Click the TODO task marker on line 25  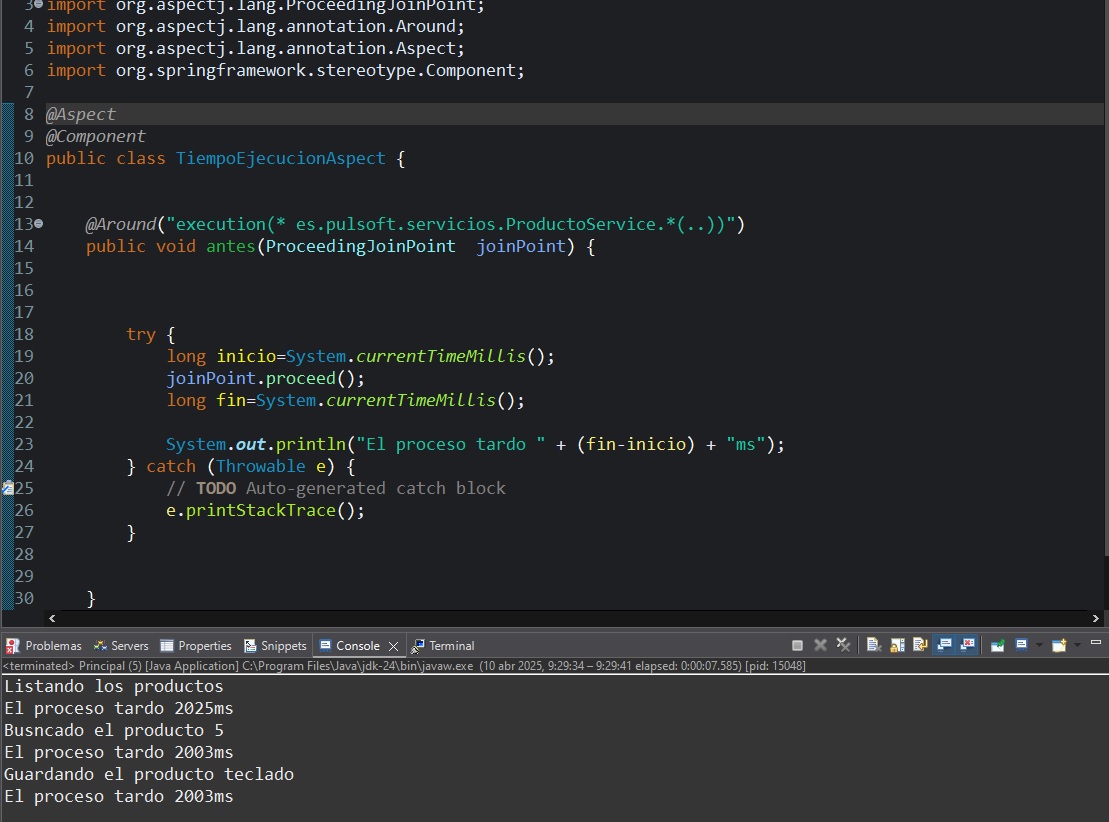click(x=8, y=488)
